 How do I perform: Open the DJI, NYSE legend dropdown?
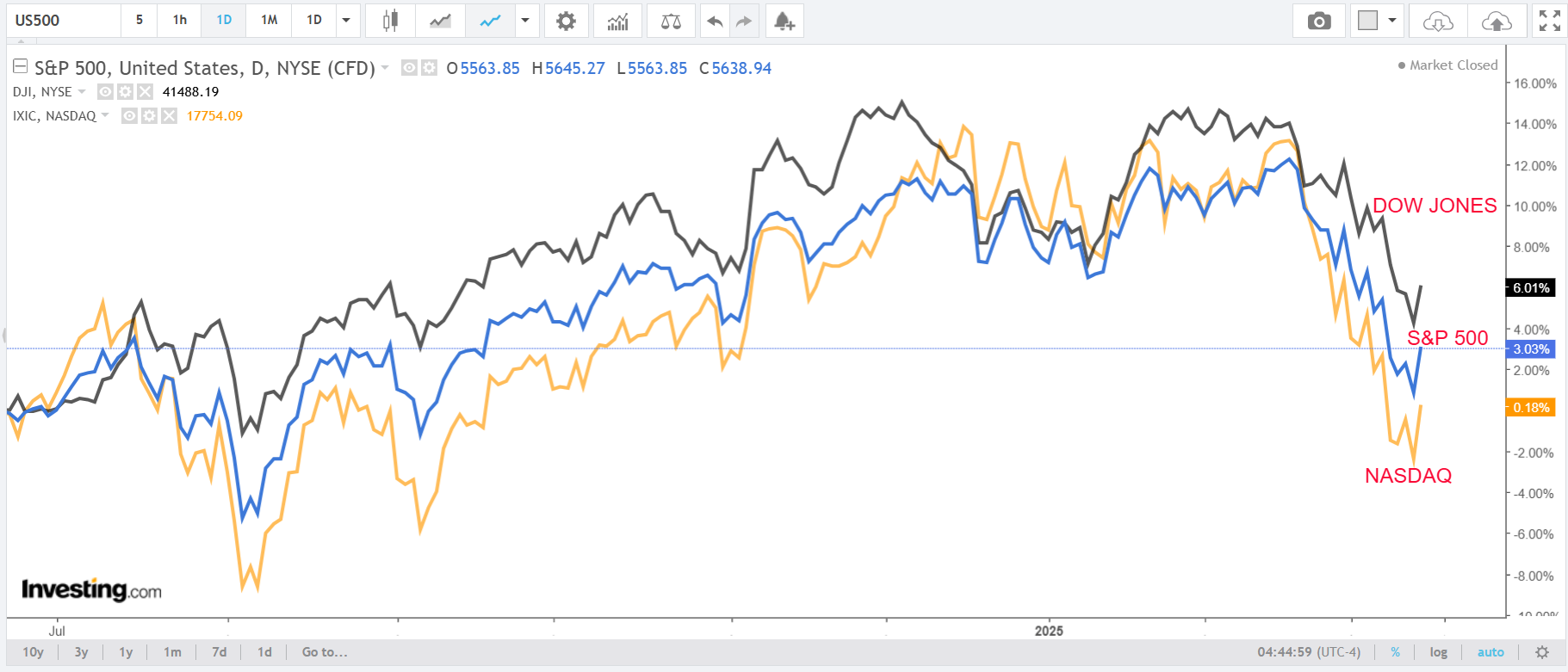pyautogui.click(x=82, y=92)
